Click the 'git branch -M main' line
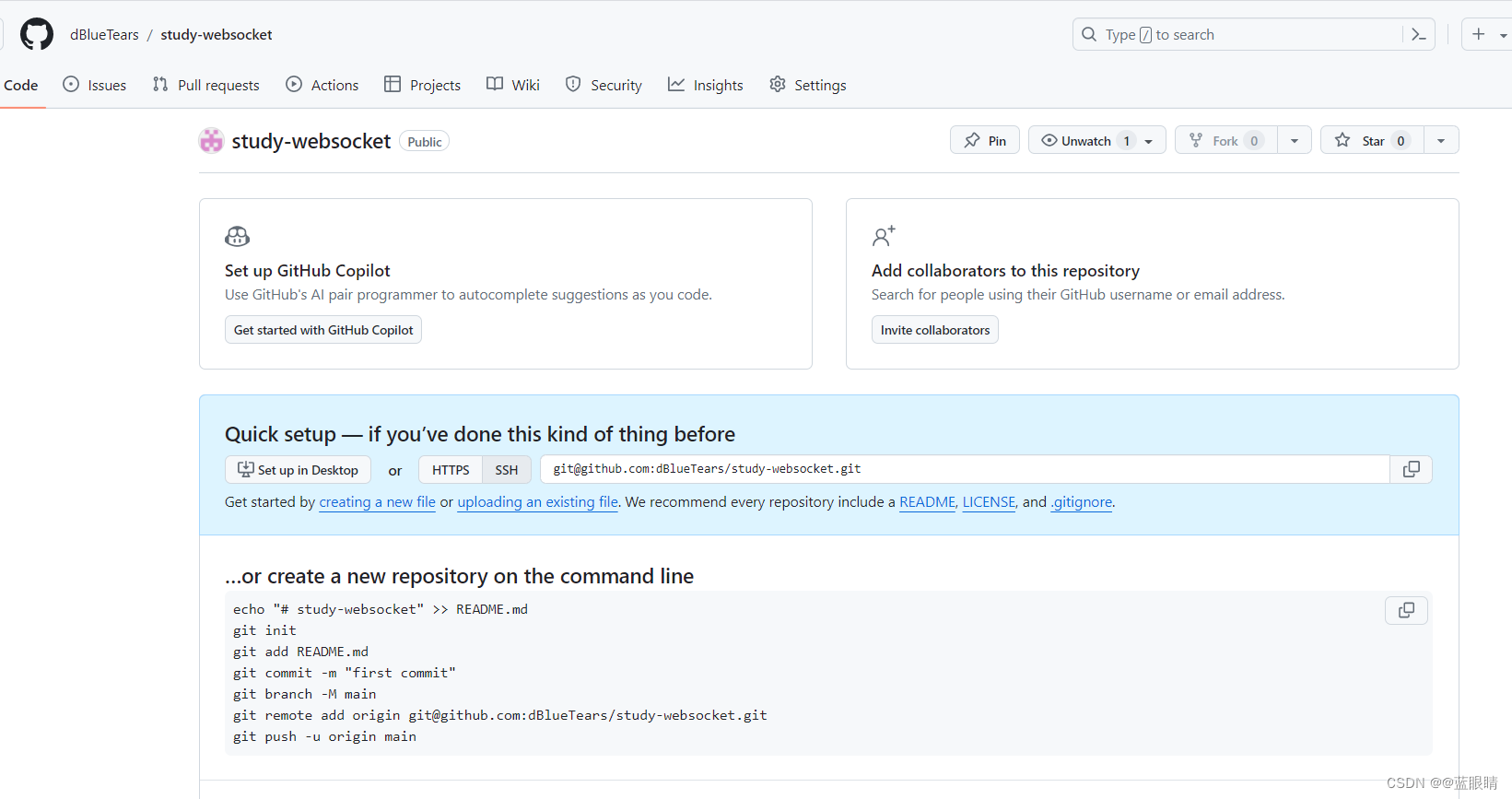 pos(304,694)
